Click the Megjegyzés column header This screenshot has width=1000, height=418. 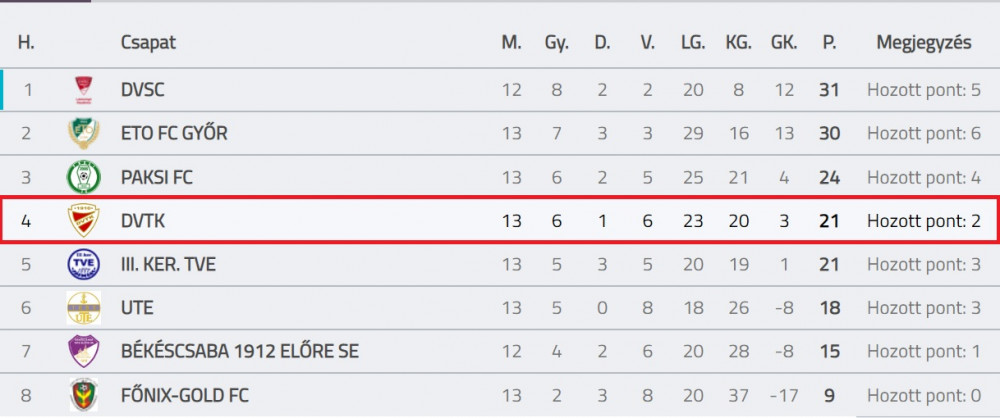(x=924, y=43)
